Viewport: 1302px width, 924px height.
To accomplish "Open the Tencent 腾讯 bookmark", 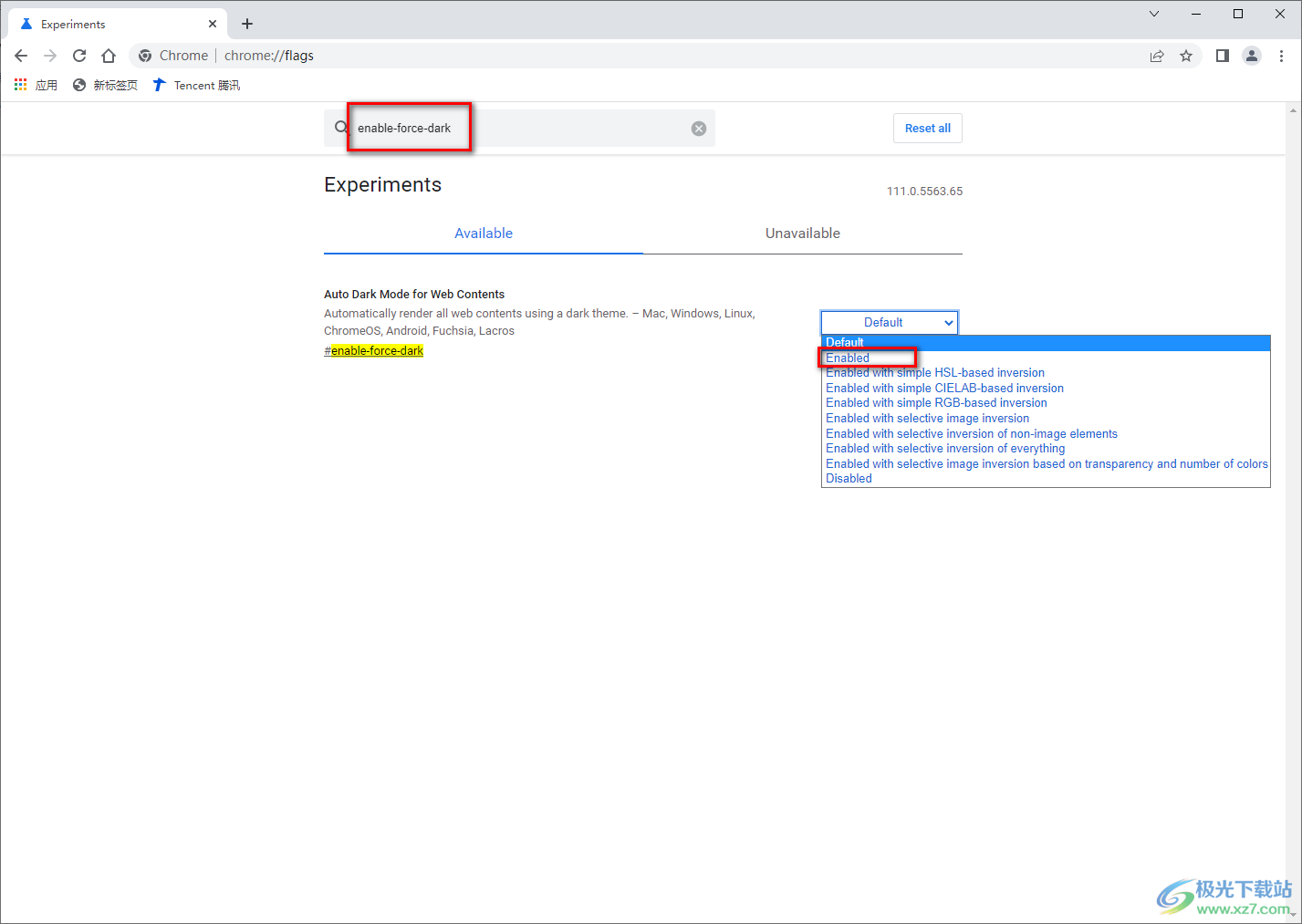I will [196, 85].
